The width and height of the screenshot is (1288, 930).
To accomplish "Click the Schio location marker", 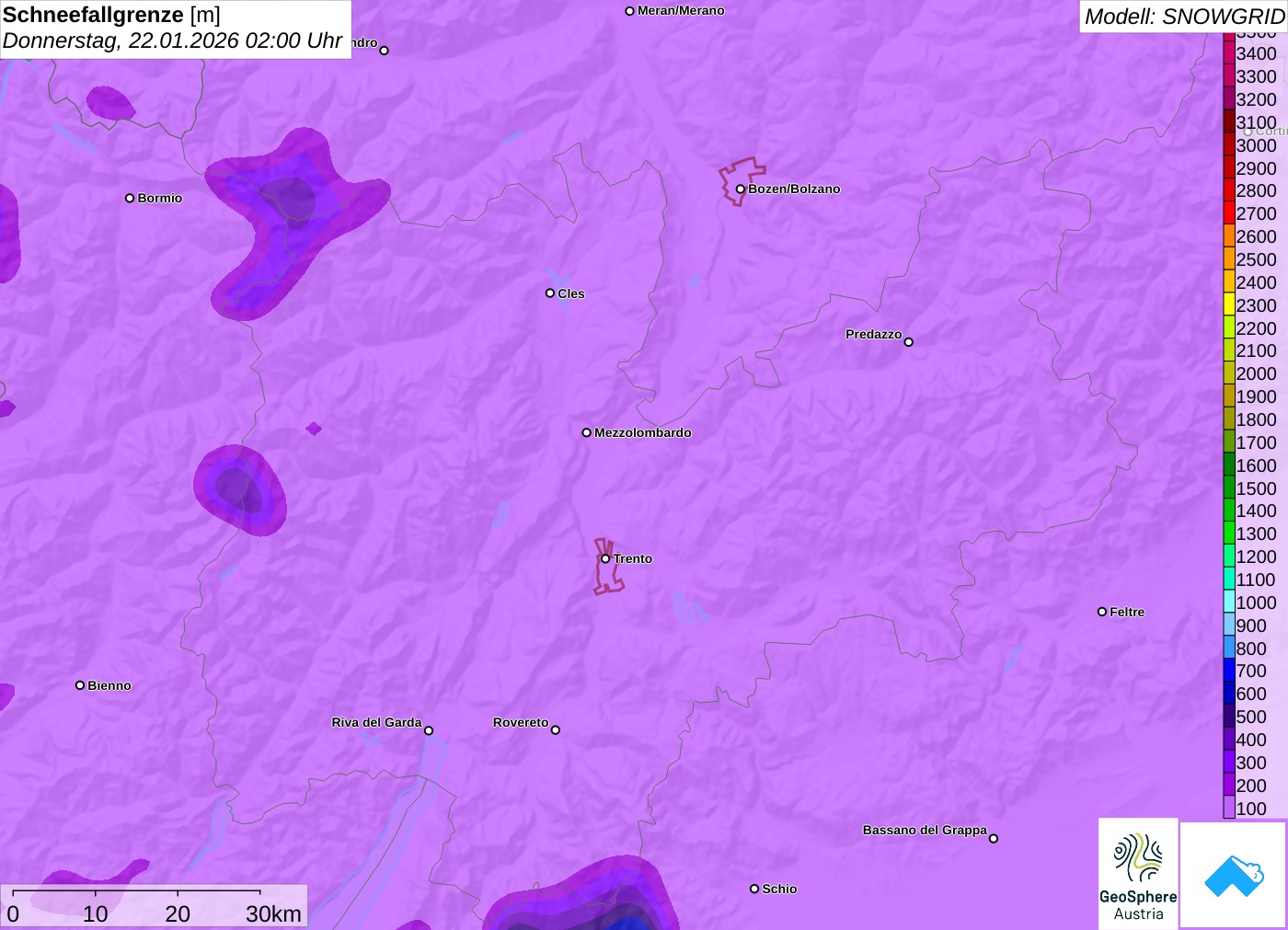I will click(754, 889).
